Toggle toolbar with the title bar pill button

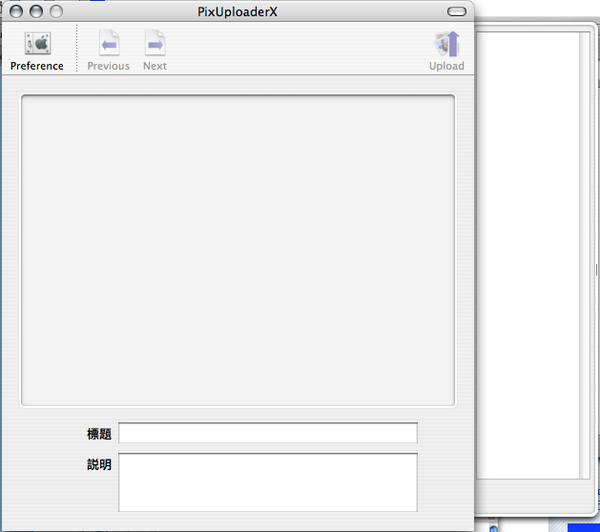pyautogui.click(x=457, y=11)
